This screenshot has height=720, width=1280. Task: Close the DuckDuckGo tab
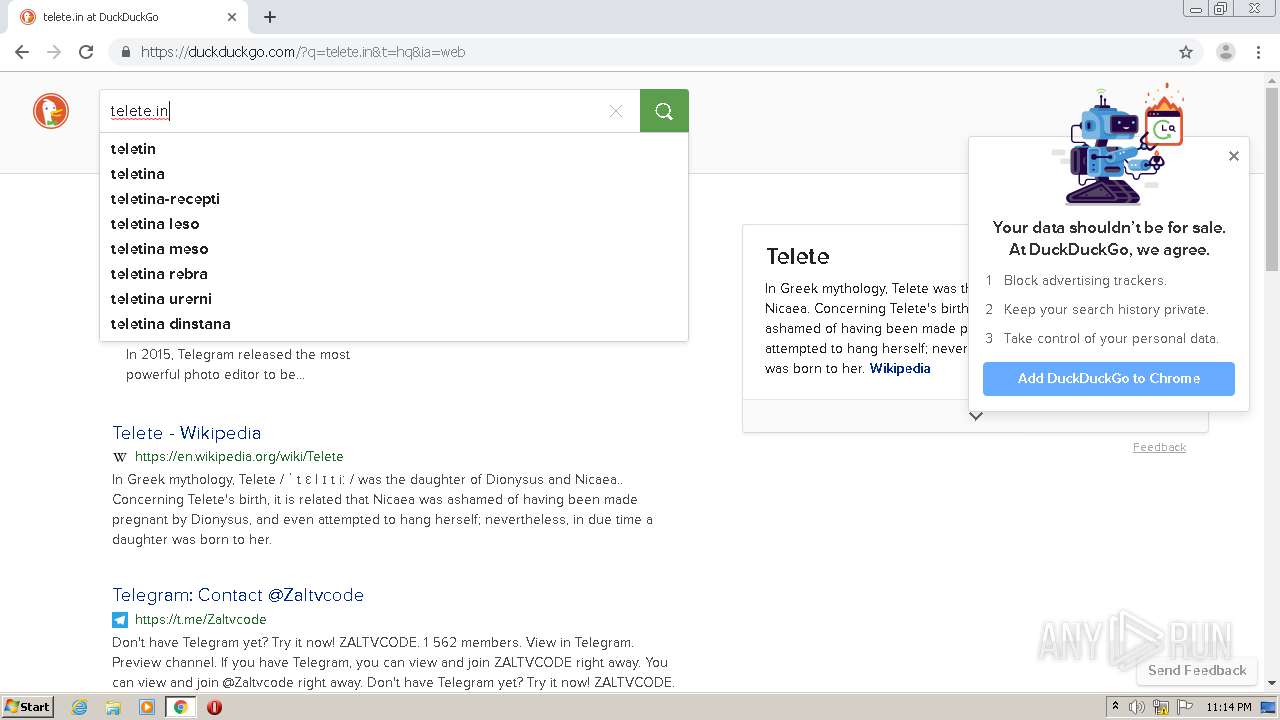(232, 17)
